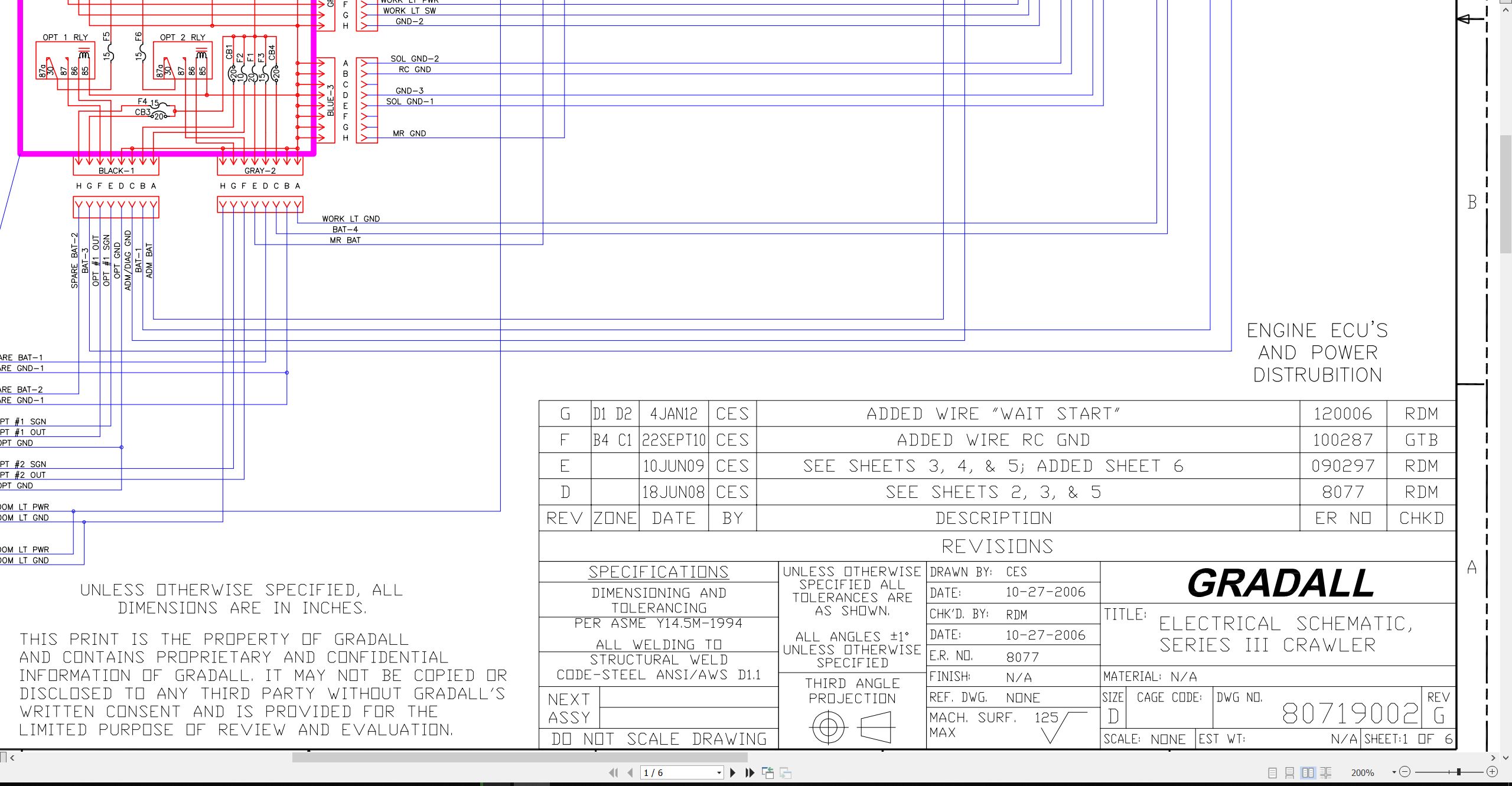This screenshot has height=786, width=1512.
Task: Click the 200% zoom value
Action: (x=1362, y=772)
